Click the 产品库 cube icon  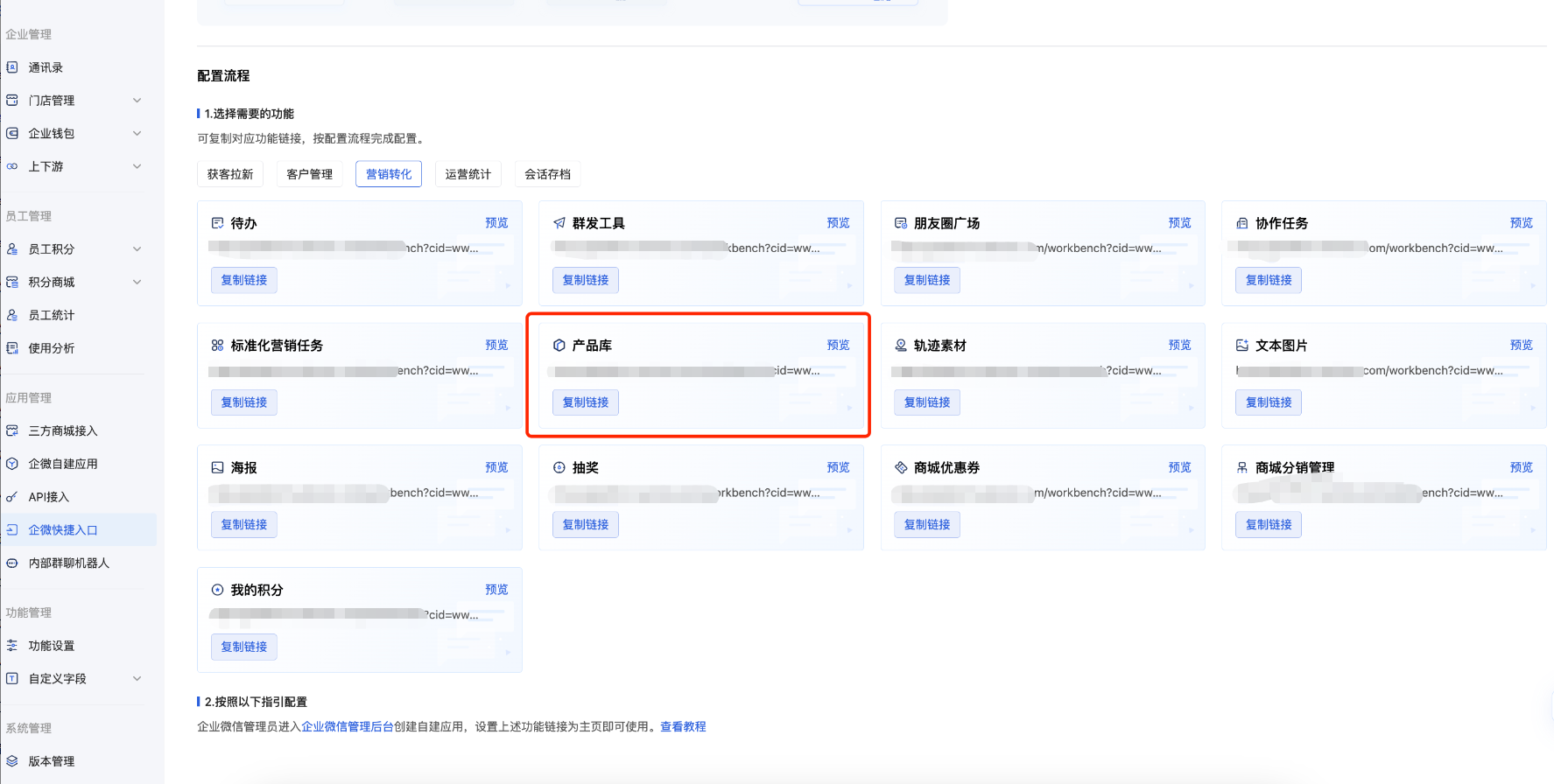[x=559, y=346]
